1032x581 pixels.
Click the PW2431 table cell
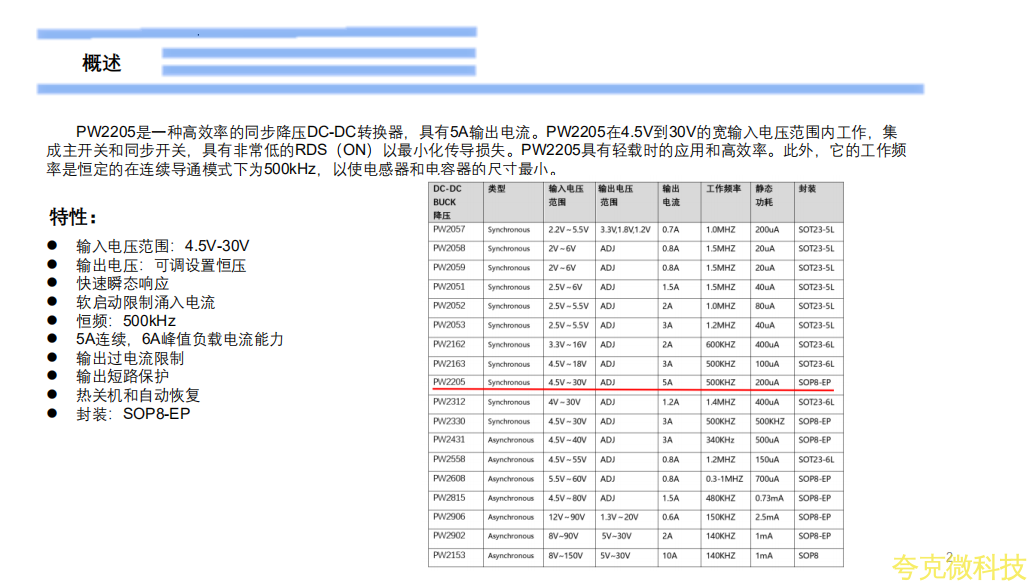point(449,440)
